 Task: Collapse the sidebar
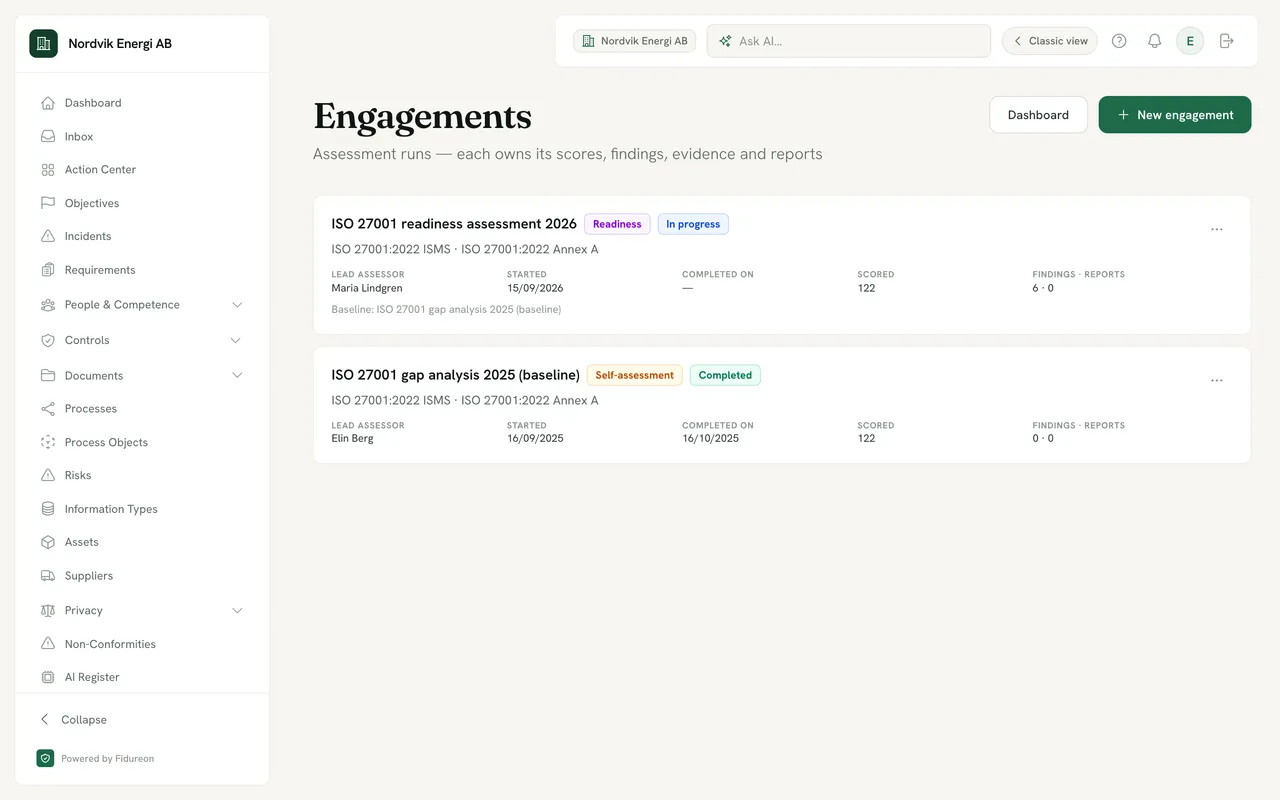73,720
